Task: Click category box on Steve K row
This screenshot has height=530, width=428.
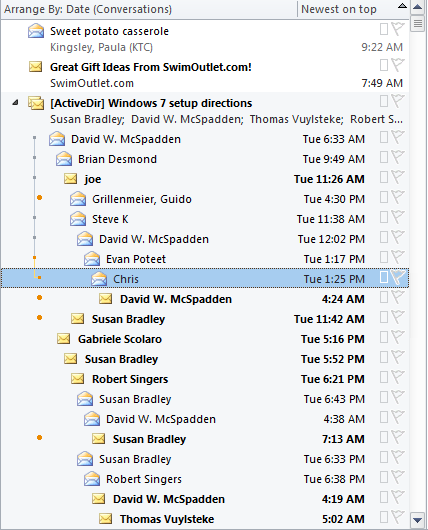Action: coord(384,217)
